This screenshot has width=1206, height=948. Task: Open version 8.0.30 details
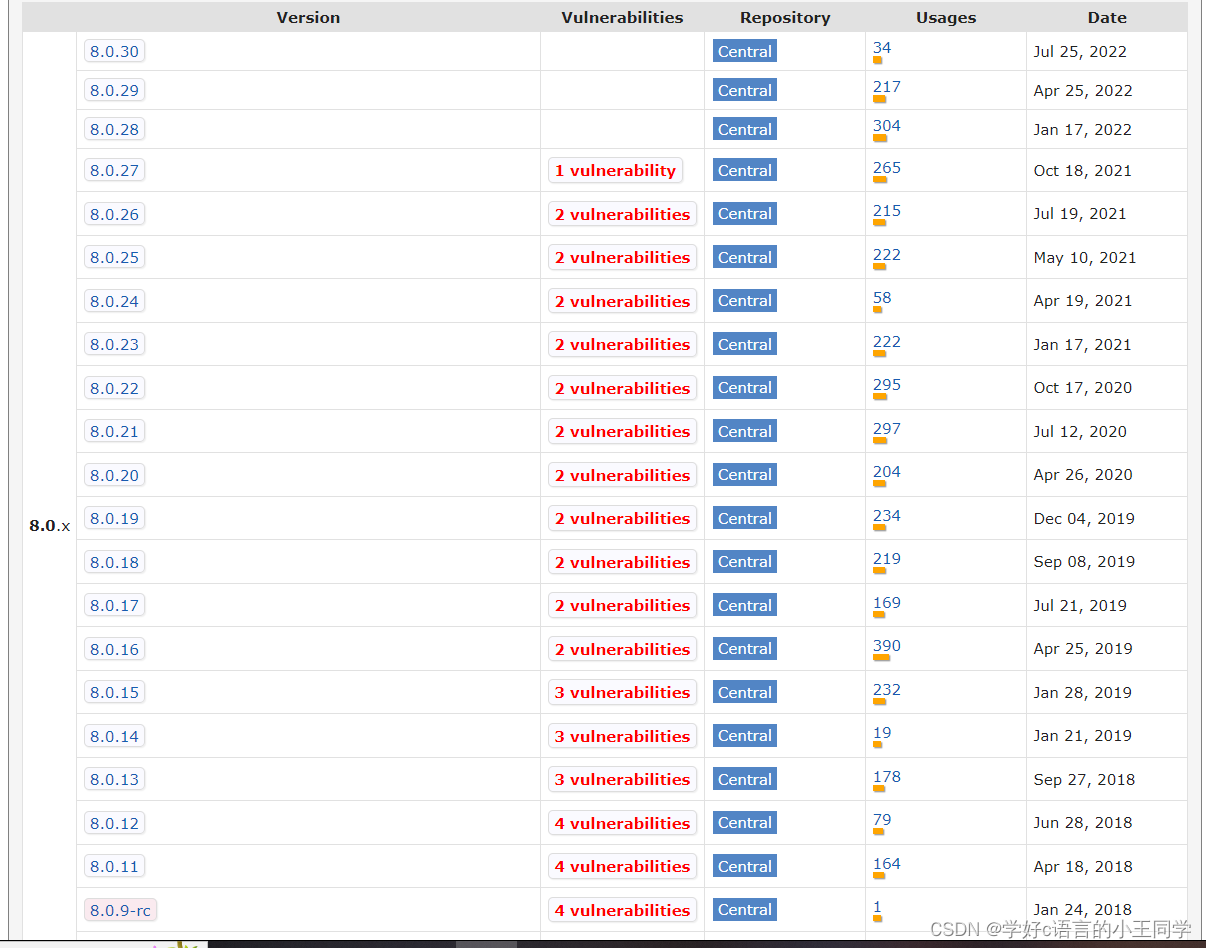[x=114, y=51]
